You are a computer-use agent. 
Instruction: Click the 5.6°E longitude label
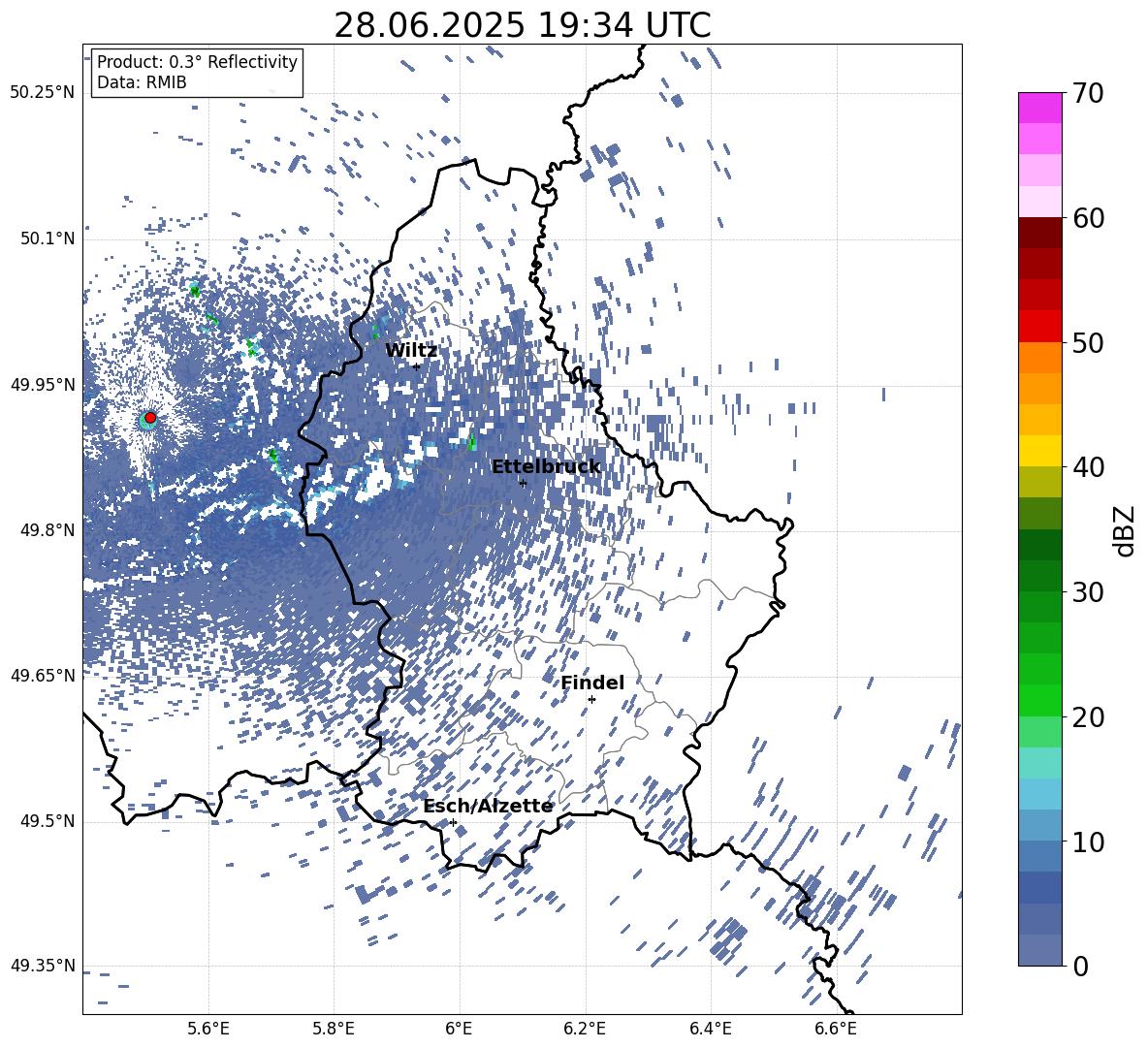208,1029
